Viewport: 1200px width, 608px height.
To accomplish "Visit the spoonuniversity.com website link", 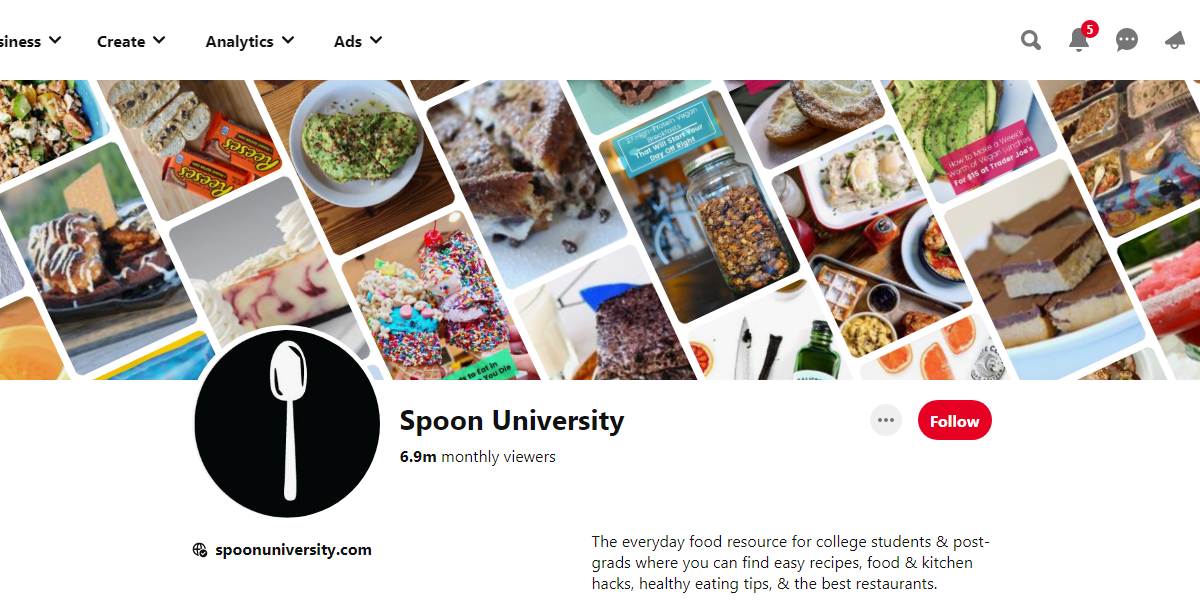I will (x=293, y=550).
